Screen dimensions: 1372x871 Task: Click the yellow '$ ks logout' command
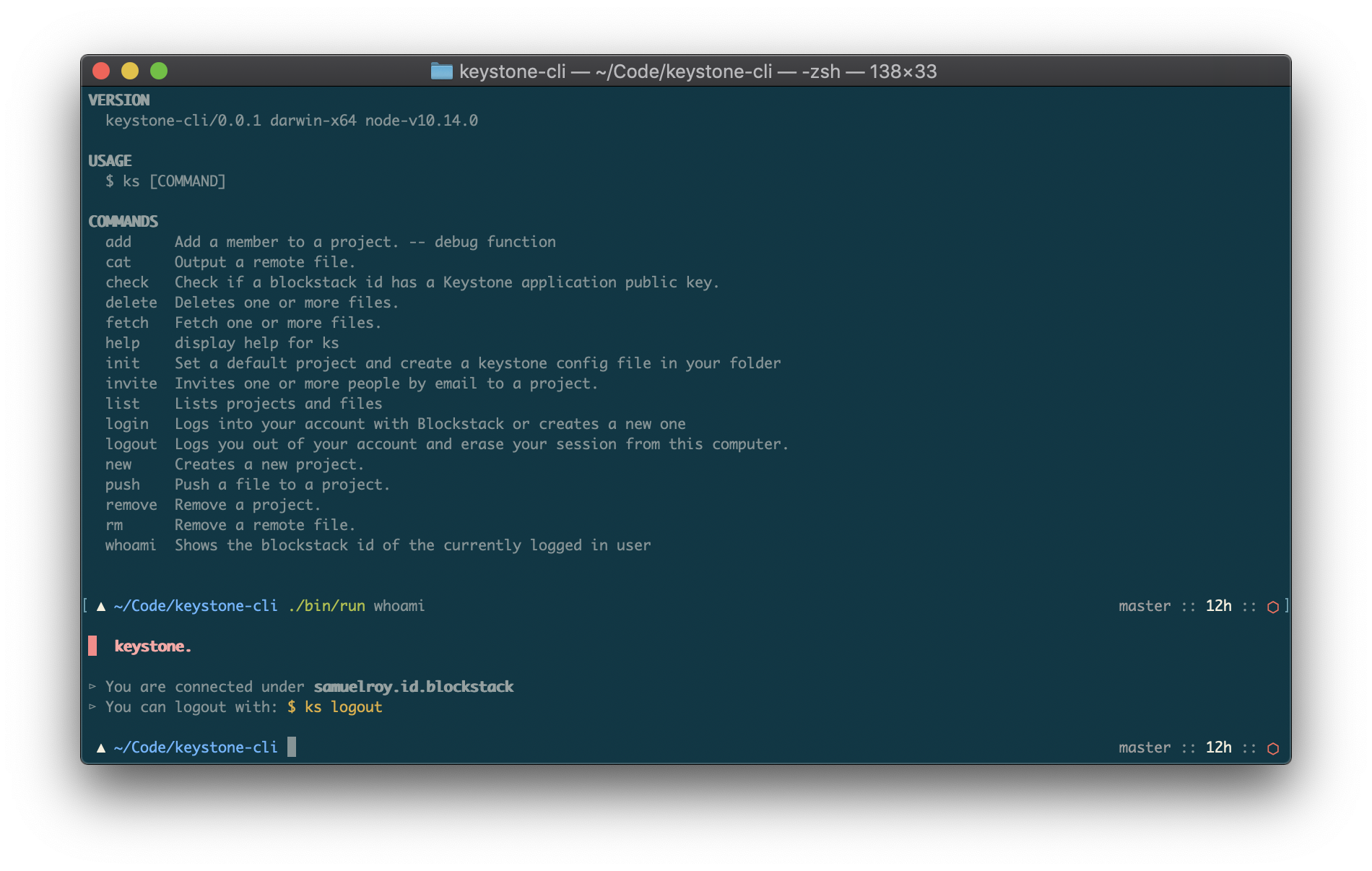[335, 707]
